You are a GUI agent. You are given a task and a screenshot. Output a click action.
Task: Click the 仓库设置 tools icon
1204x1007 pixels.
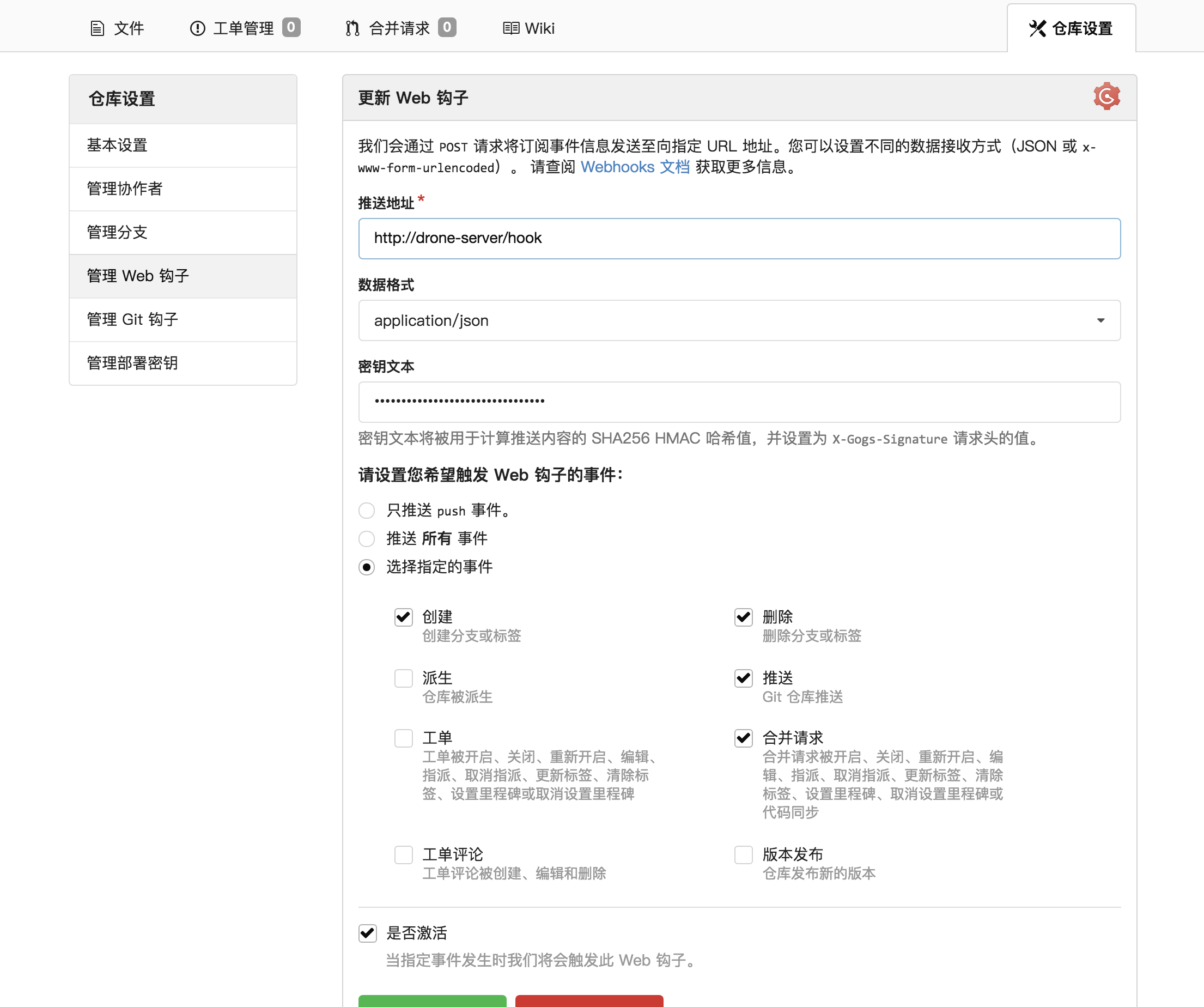1037,28
